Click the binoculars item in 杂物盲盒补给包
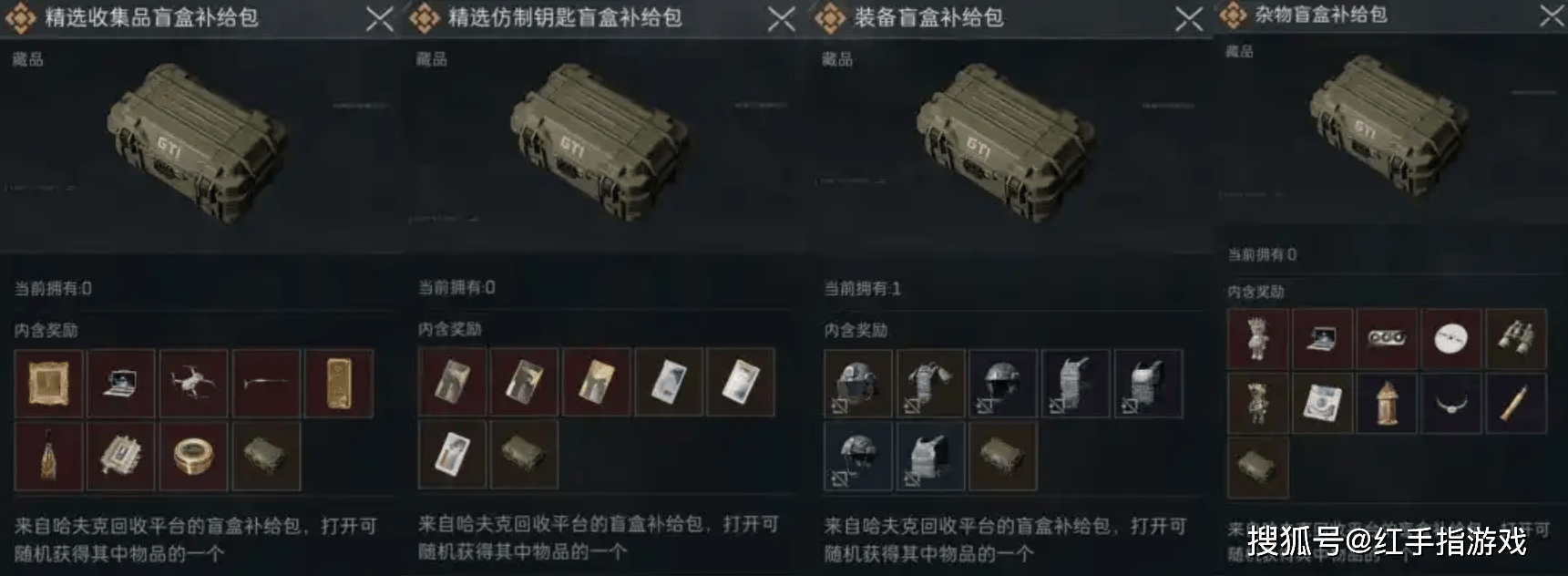 coord(1516,339)
